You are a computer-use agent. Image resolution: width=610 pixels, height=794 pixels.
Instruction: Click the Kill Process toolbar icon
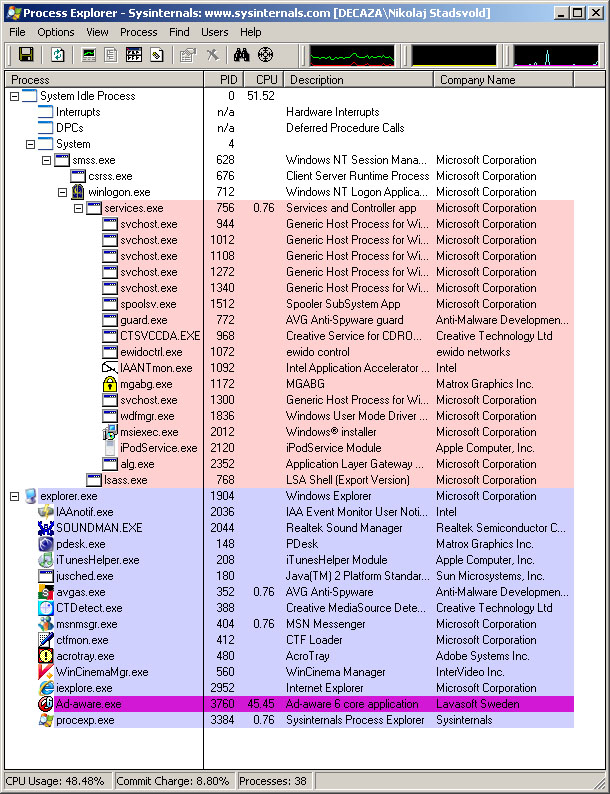click(212, 55)
